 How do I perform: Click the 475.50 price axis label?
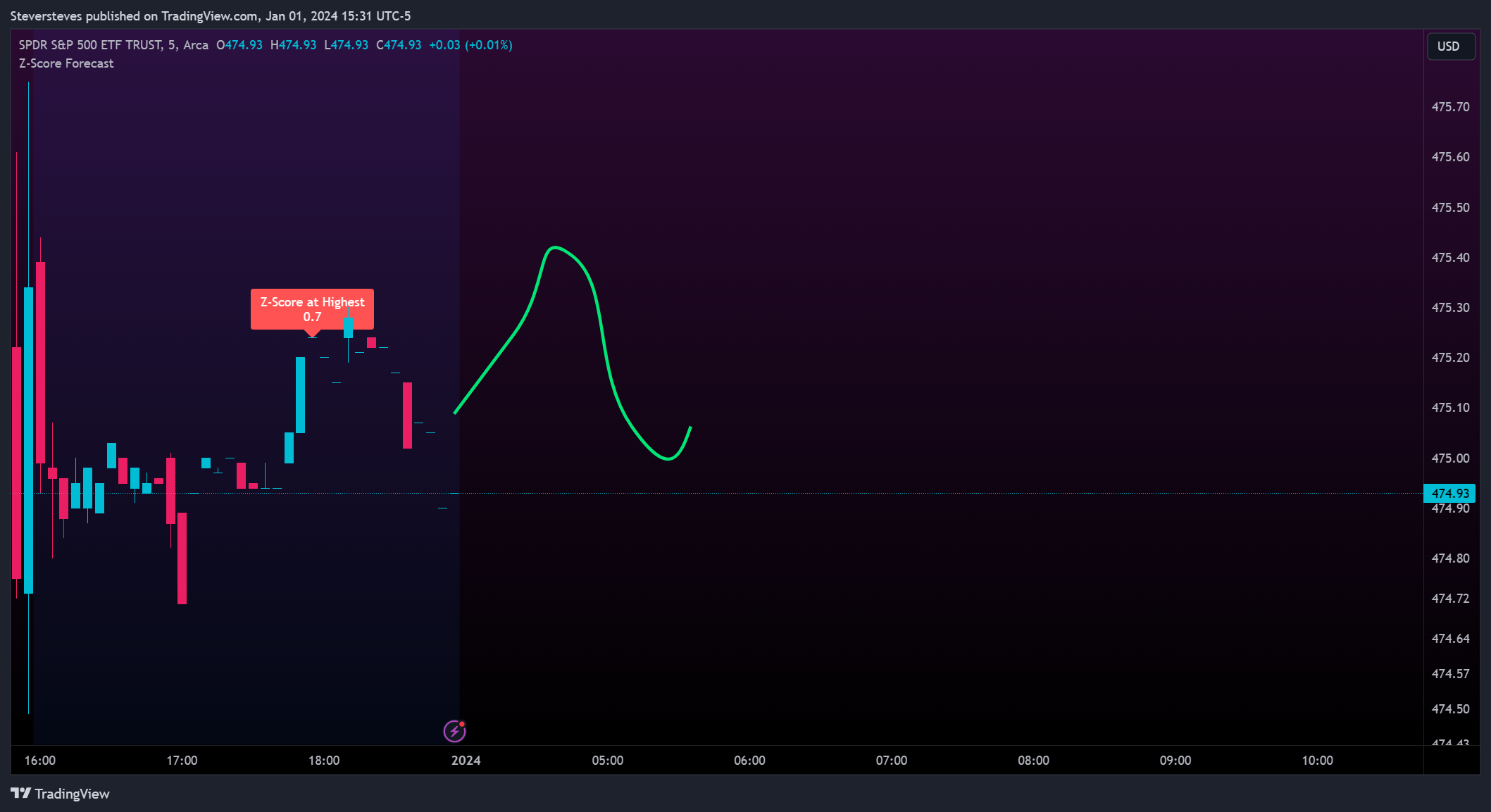1451,208
